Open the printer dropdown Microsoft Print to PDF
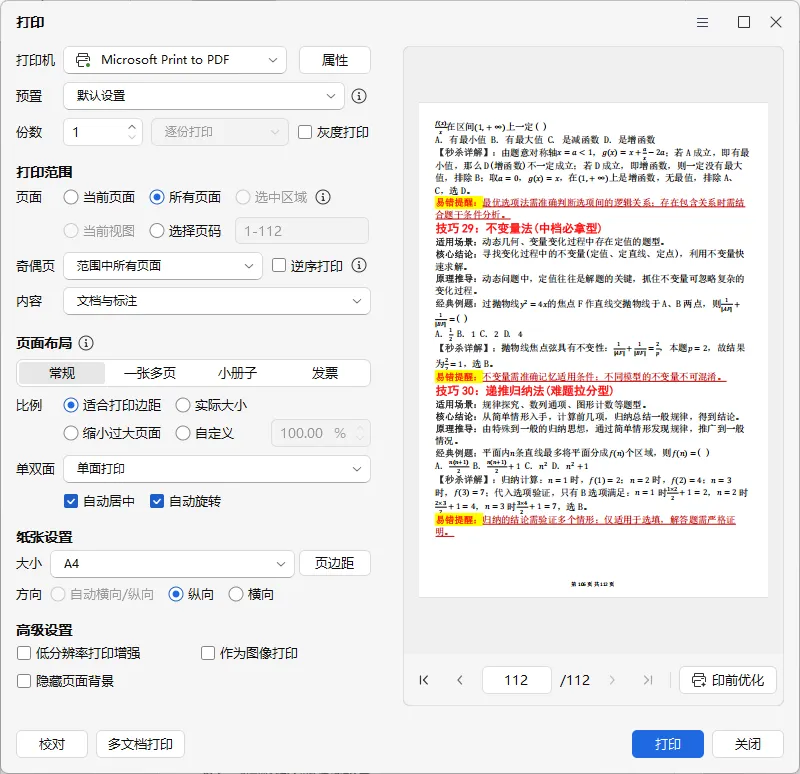This screenshot has width=800, height=774. coord(175,60)
